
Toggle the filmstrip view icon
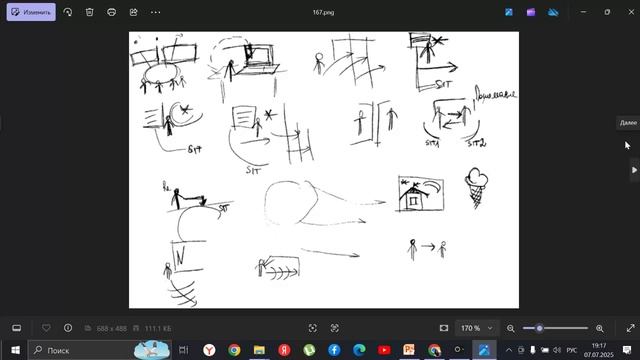coord(17,328)
